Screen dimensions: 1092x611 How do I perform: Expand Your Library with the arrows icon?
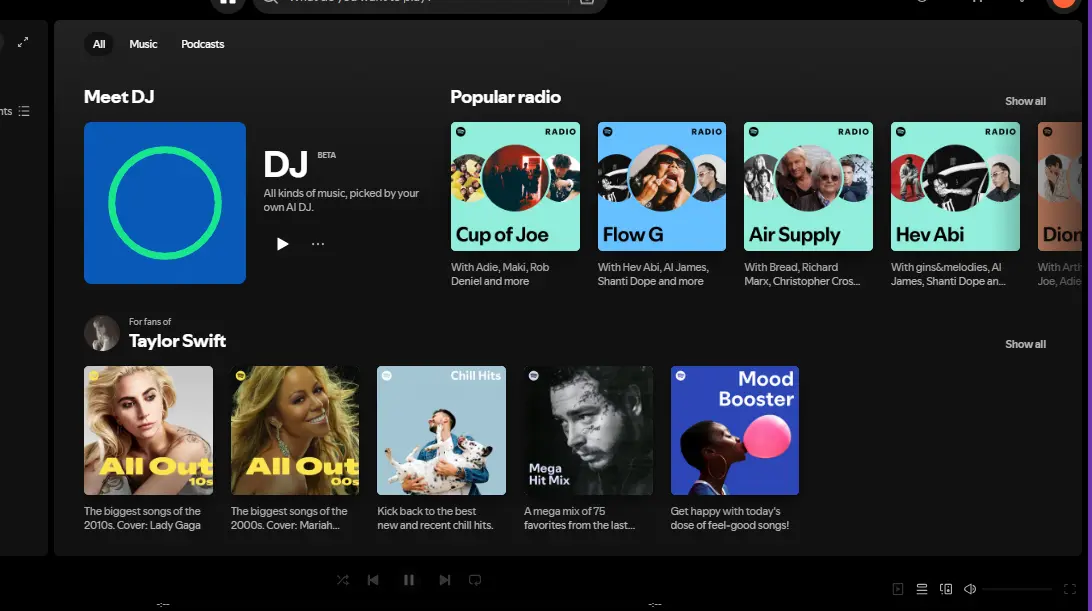pos(23,42)
